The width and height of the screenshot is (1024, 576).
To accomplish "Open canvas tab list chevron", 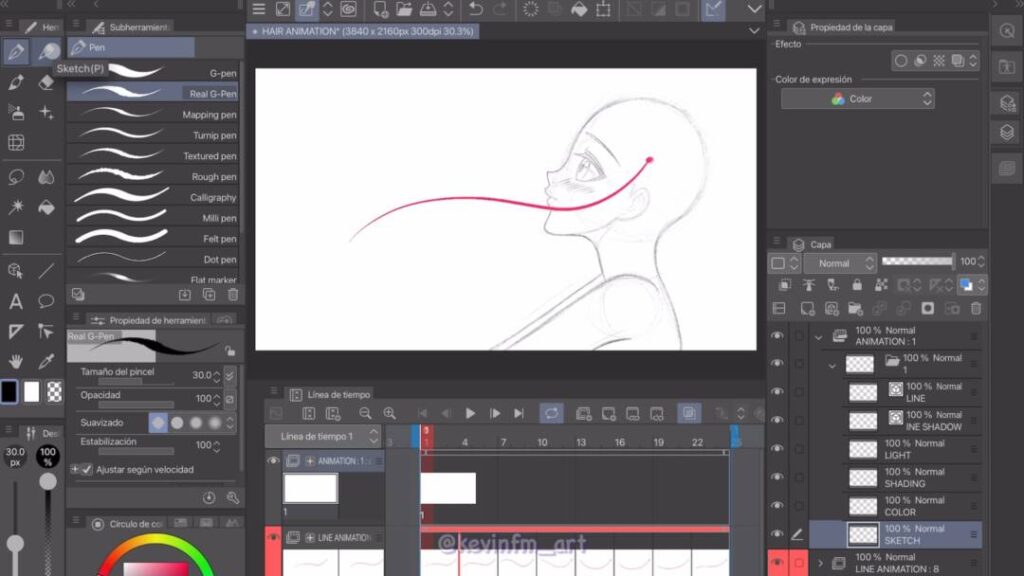I will click(x=754, y=31).
